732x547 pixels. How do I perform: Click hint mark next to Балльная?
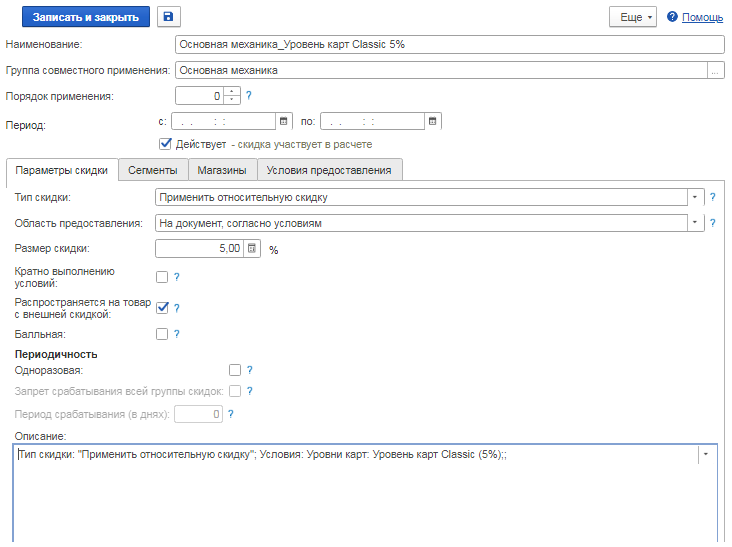click(x=176, y=334)
